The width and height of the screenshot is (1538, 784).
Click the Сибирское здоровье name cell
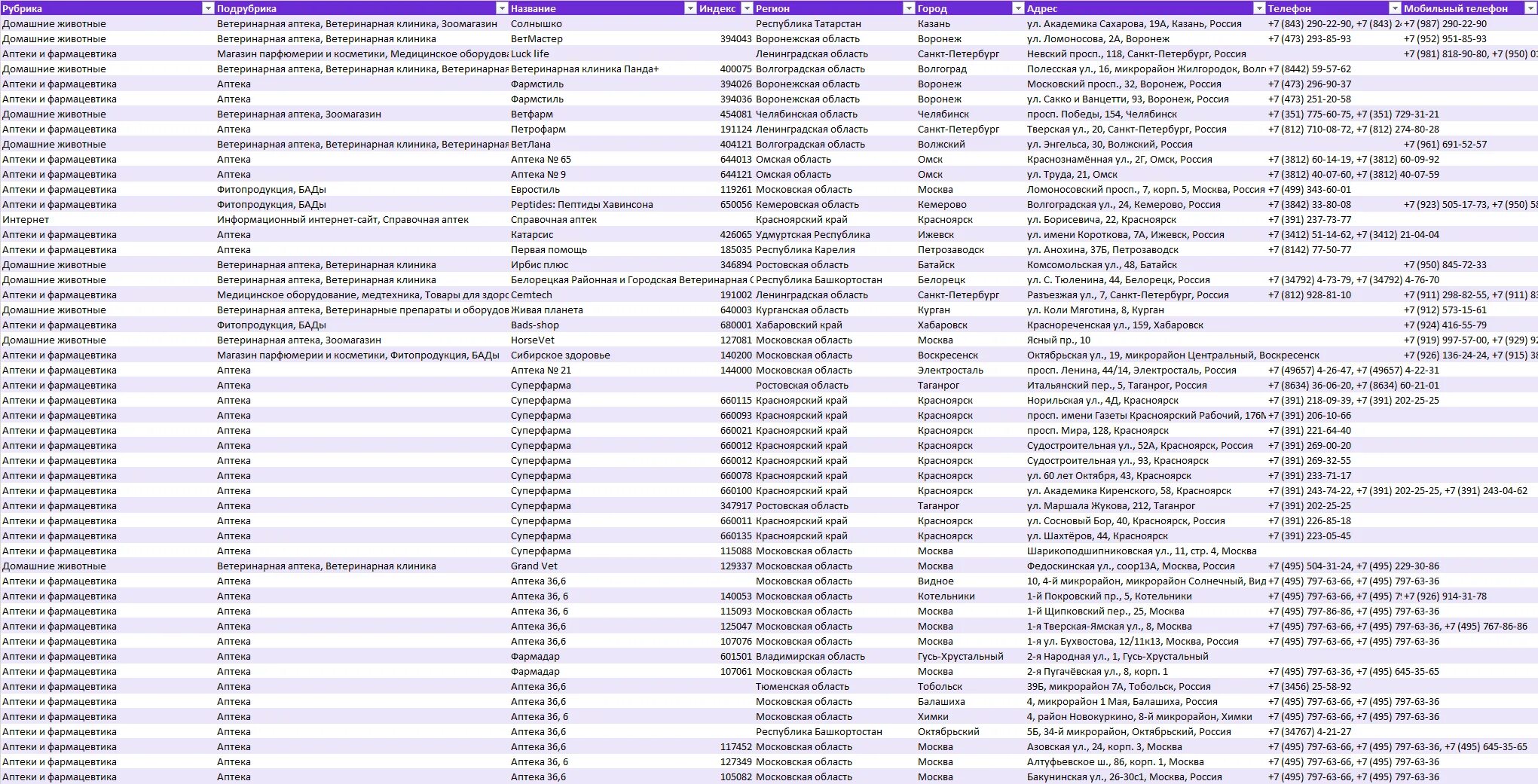[x=603, y=355]
